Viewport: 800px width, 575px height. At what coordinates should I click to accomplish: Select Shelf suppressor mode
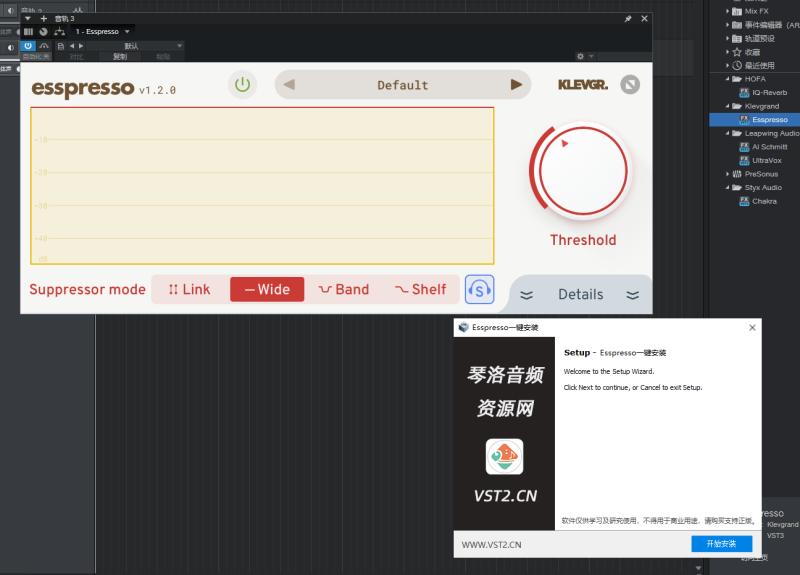pos(420,290)
